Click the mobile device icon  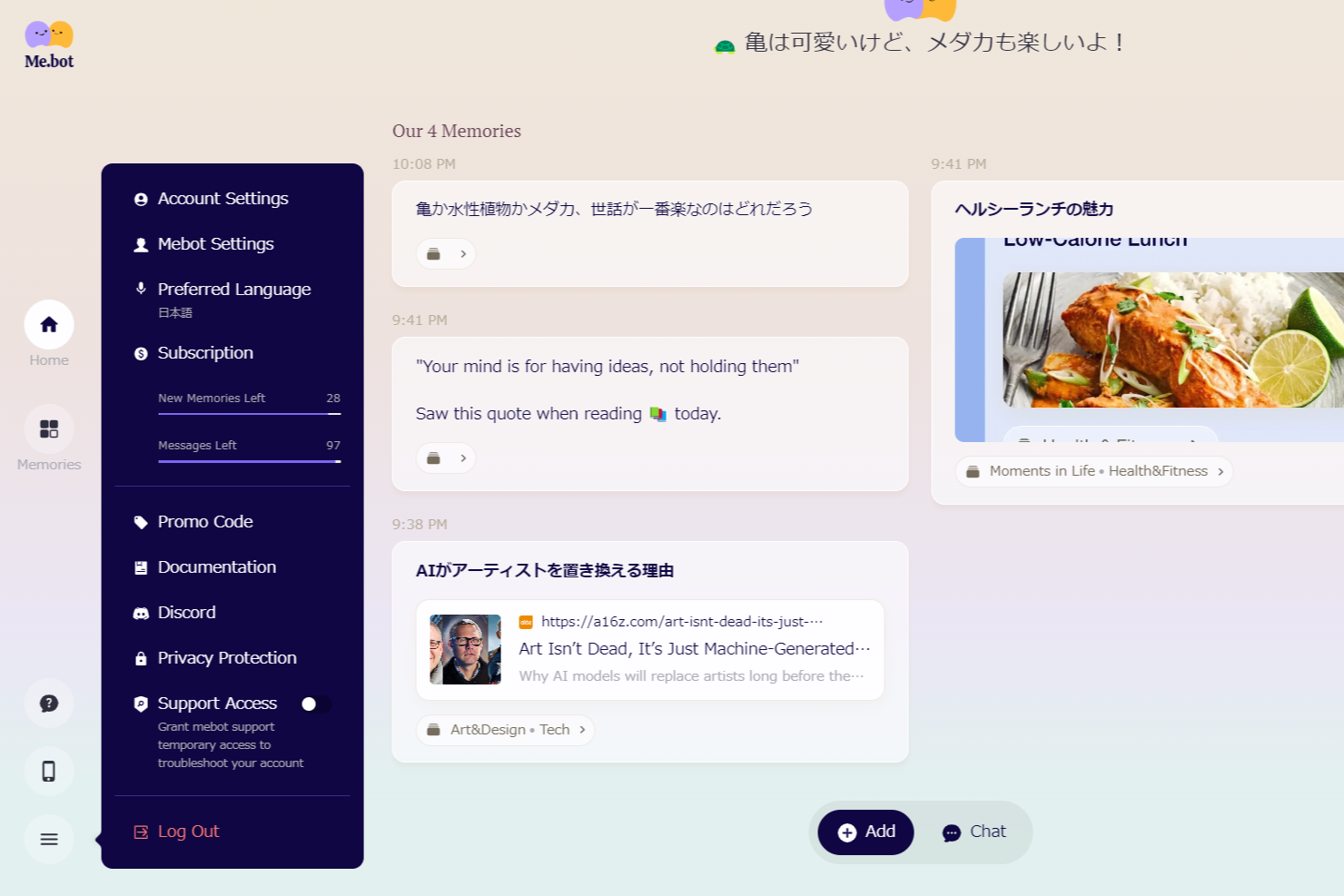point(48,771)
